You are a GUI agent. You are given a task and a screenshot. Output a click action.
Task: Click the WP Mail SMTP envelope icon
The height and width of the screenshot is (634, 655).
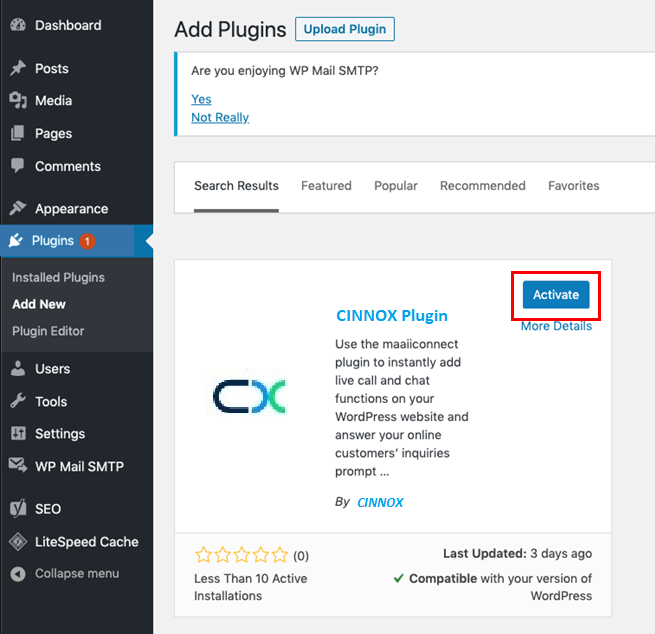(x=18, y=466)
